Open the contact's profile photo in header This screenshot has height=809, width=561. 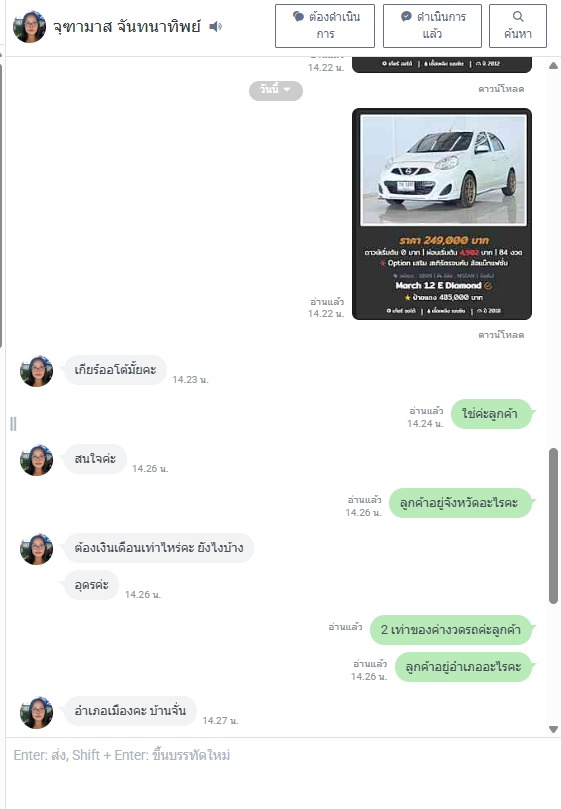click(29, 26)
